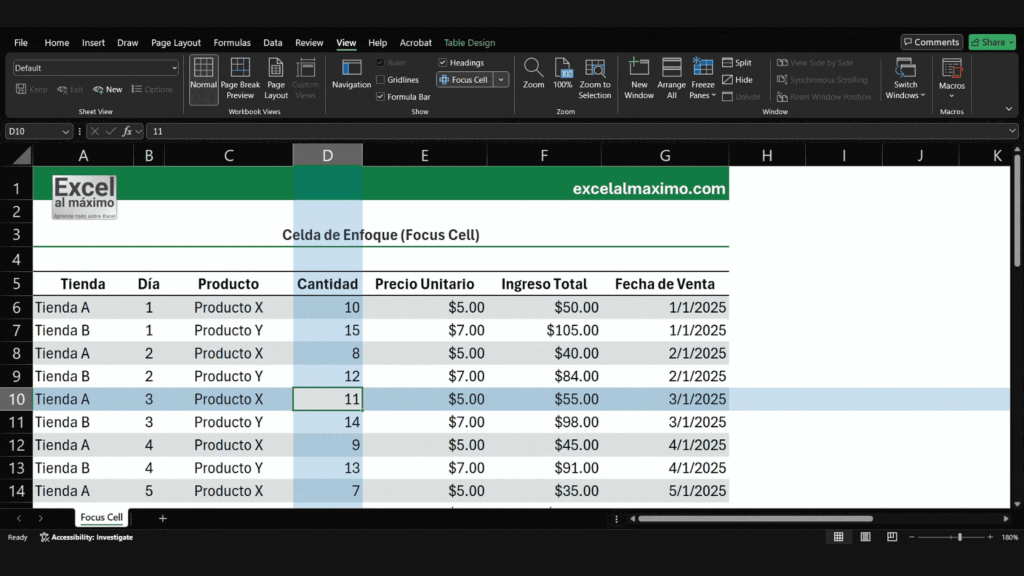Expand the Name Box dropdown
This screenshot has width=1024, height=576.
[65, 131]
